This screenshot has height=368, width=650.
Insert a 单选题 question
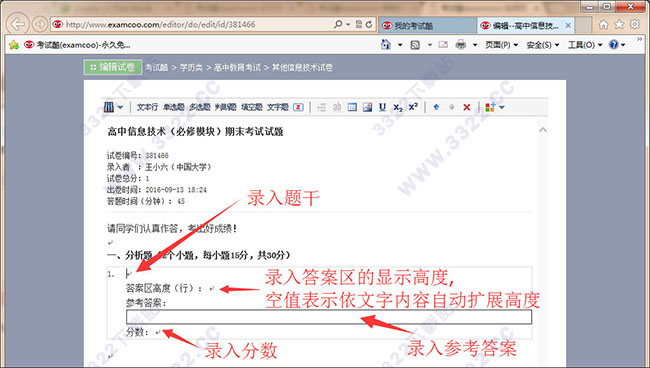tap(174, 107)
